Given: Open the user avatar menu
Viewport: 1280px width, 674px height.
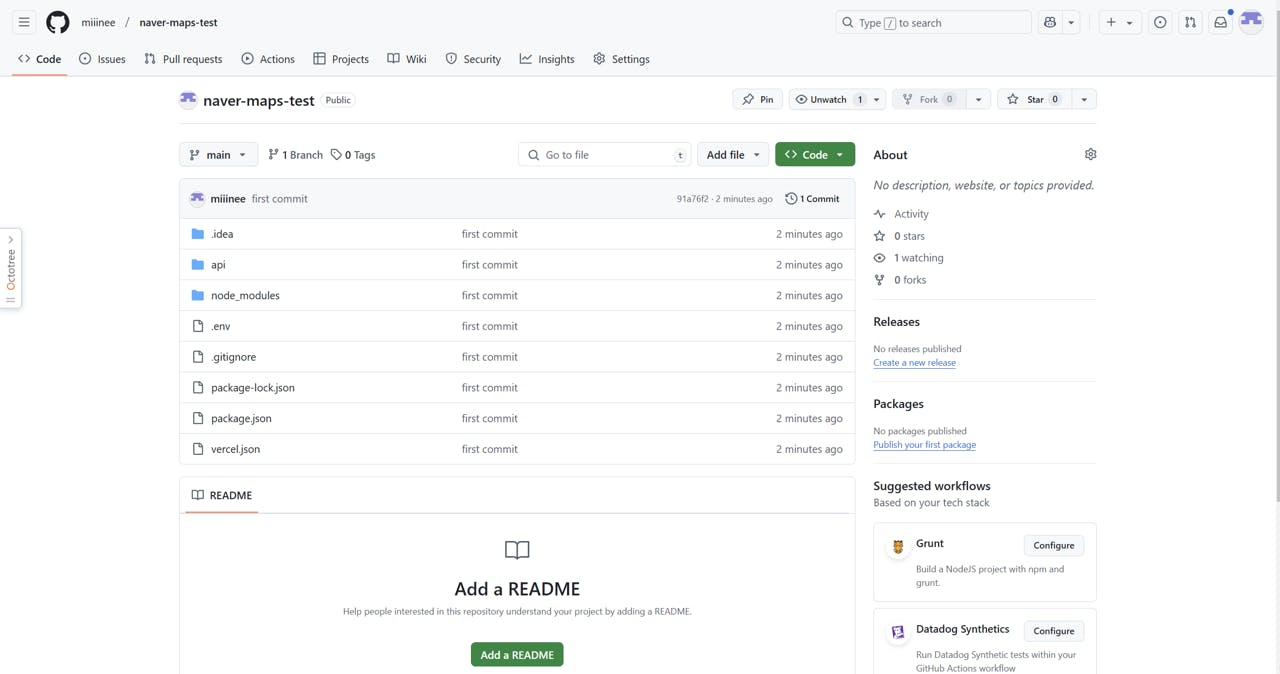Looking at the screenshot, I should pos(1251,22).
